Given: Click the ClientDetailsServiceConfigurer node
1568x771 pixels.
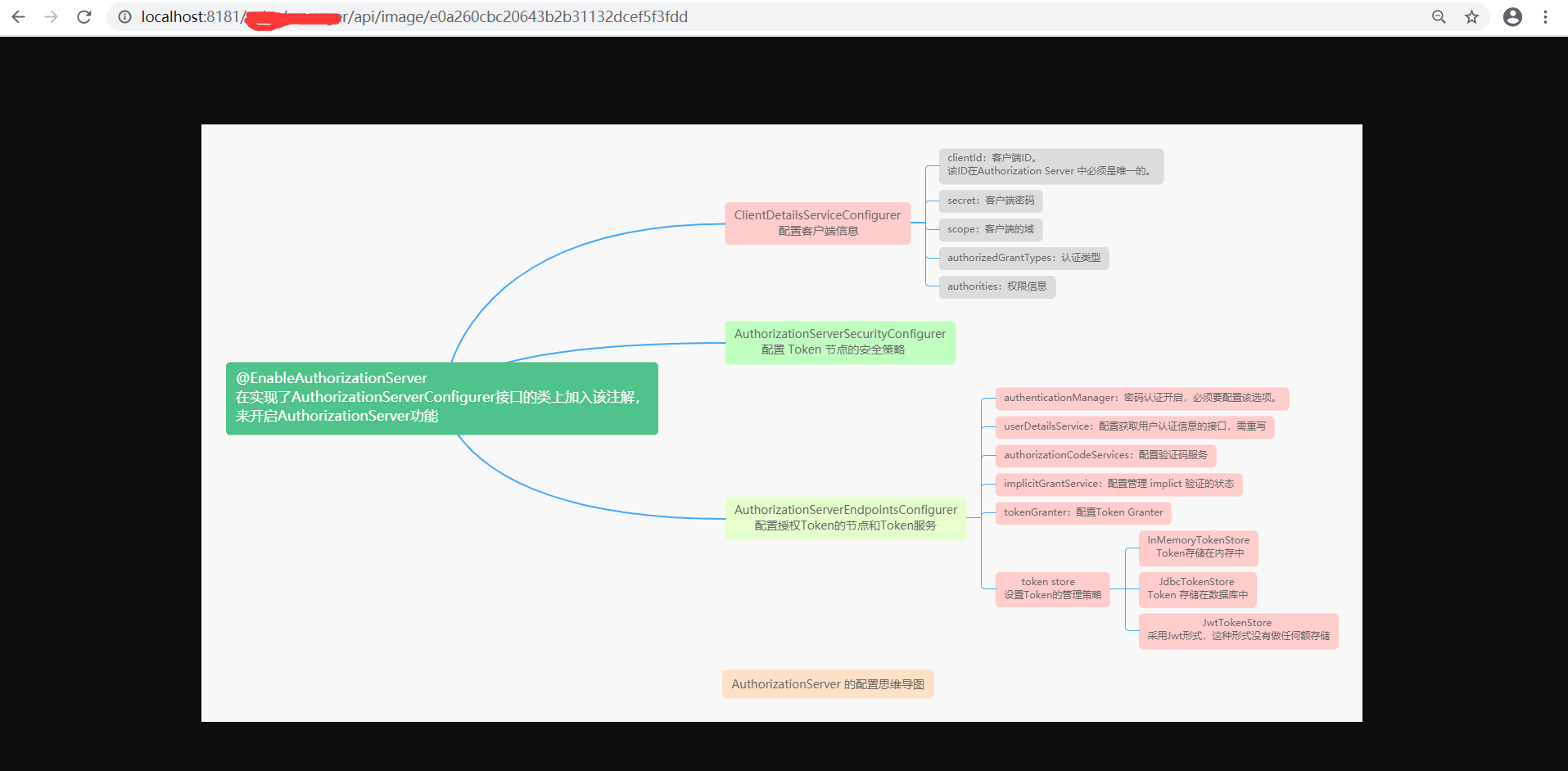Looking at the screenshot, I should [818, 223].
